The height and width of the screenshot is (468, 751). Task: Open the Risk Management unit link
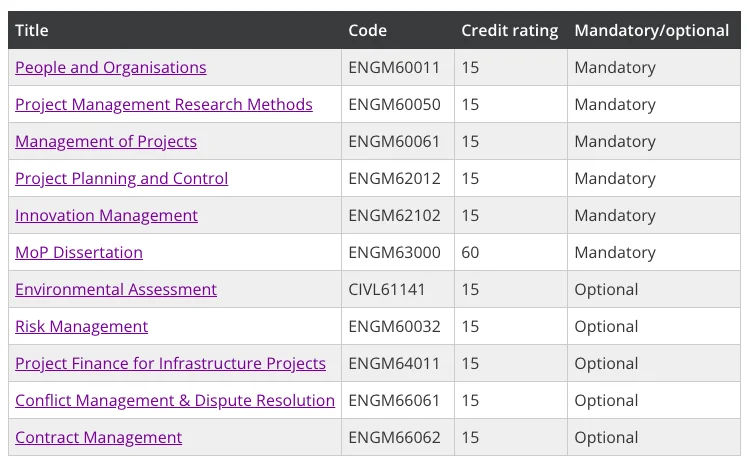point(81,327)
